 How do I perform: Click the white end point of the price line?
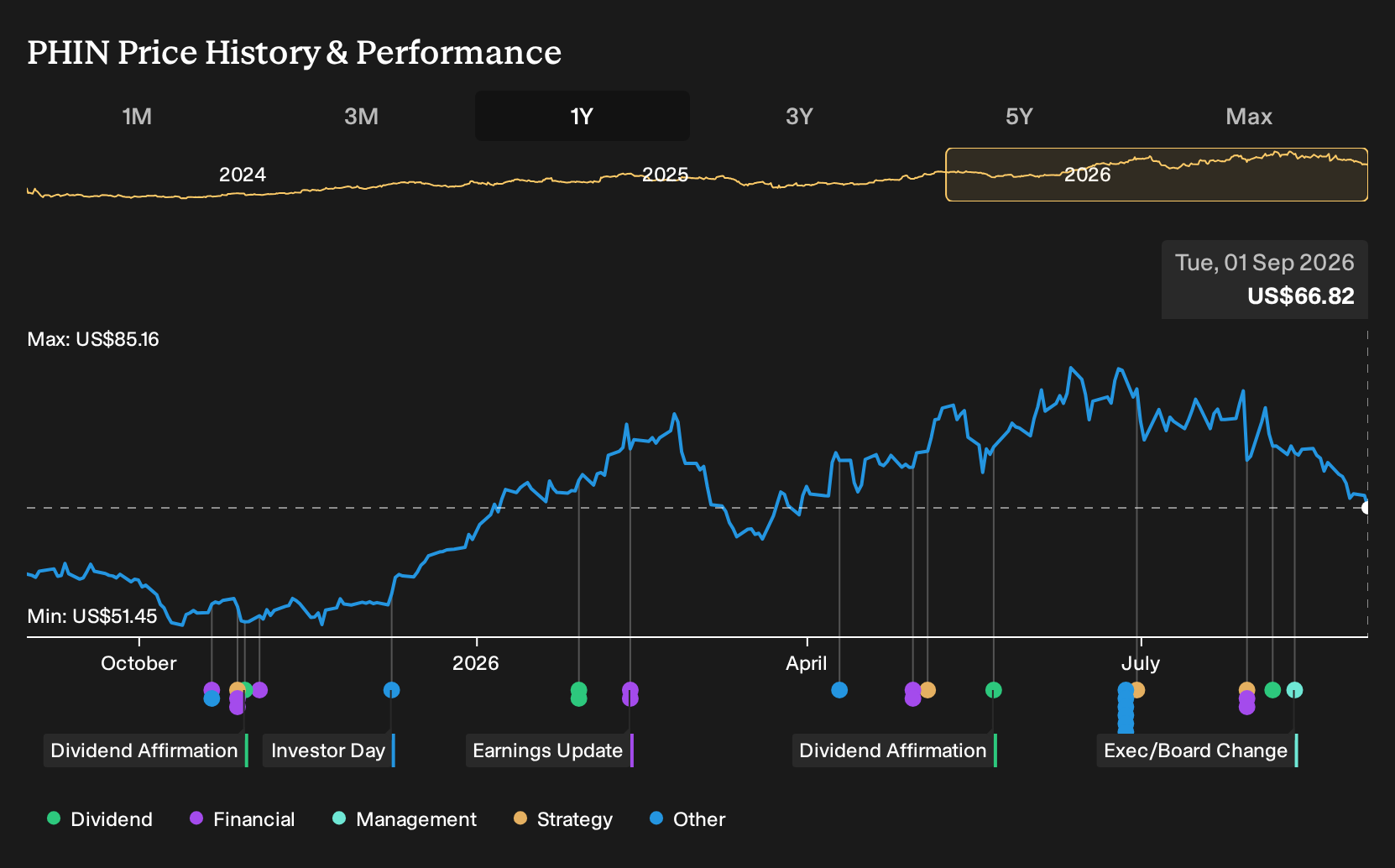[x=1366, y=507]
